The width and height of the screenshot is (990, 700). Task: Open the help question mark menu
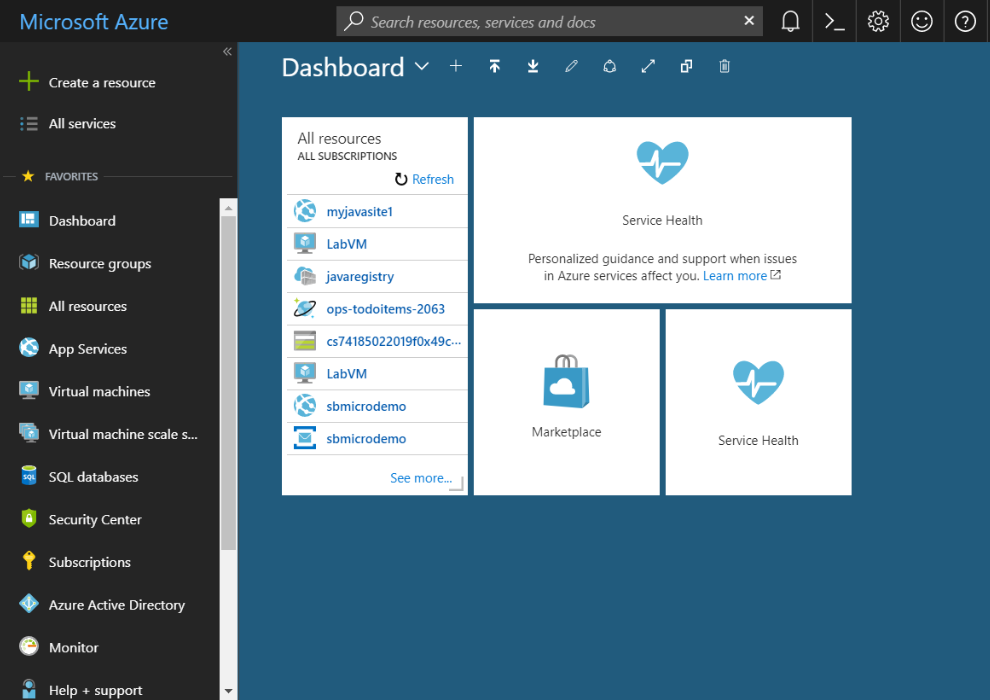coord(965,21)
